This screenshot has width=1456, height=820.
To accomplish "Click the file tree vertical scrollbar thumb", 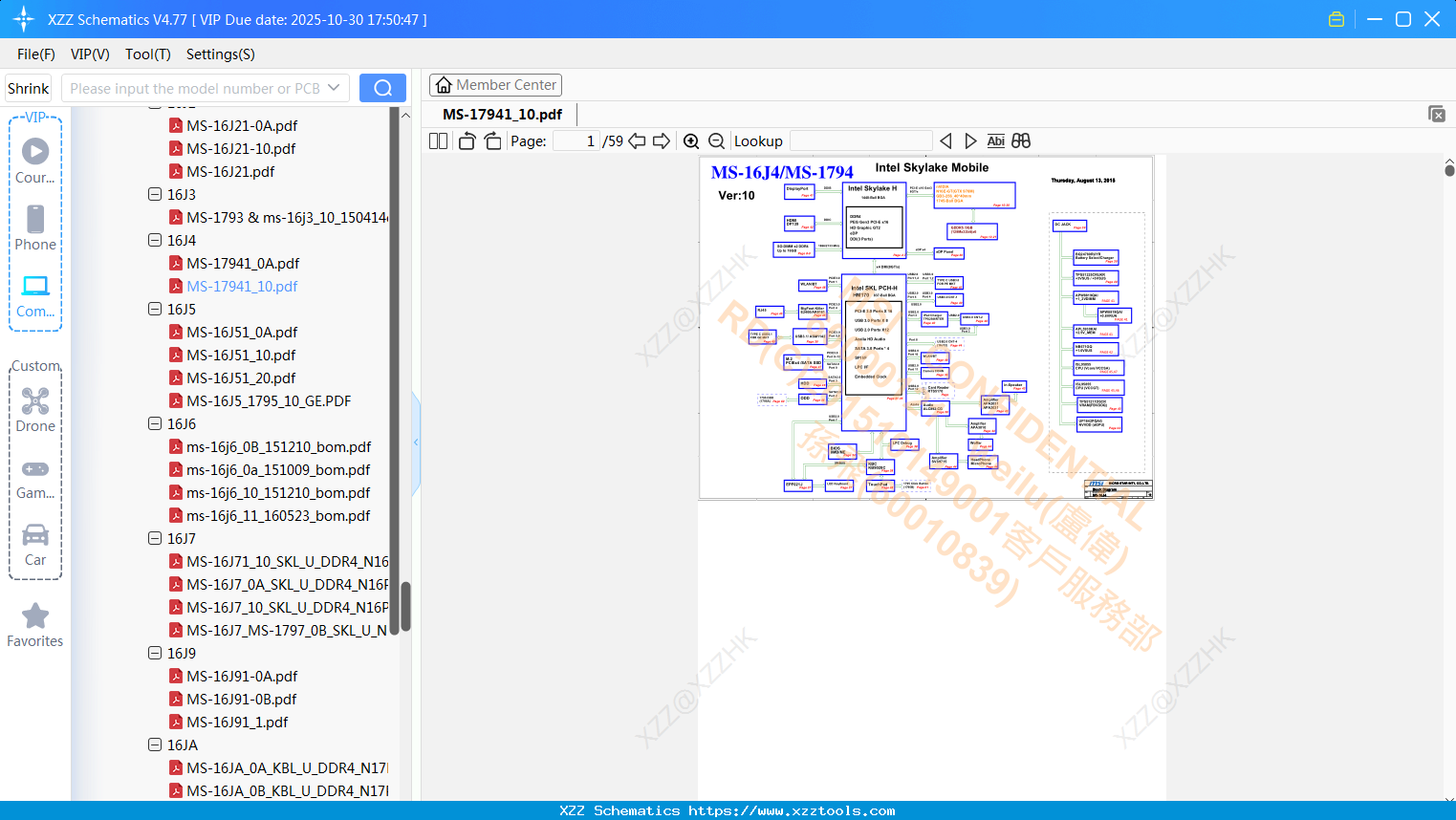I will pyautogui.click(x=405, y=607).
